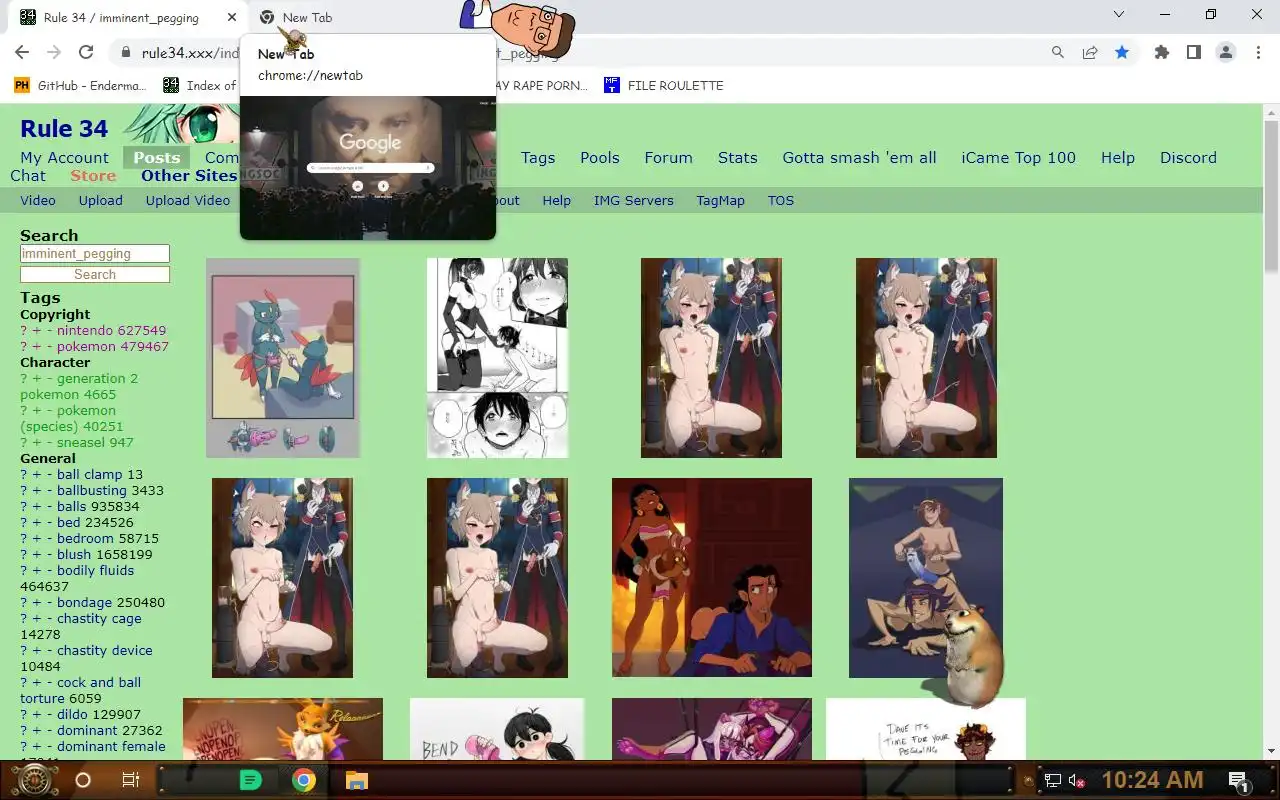
Task: Open the blush general tag
Action: tap(74, 554)
